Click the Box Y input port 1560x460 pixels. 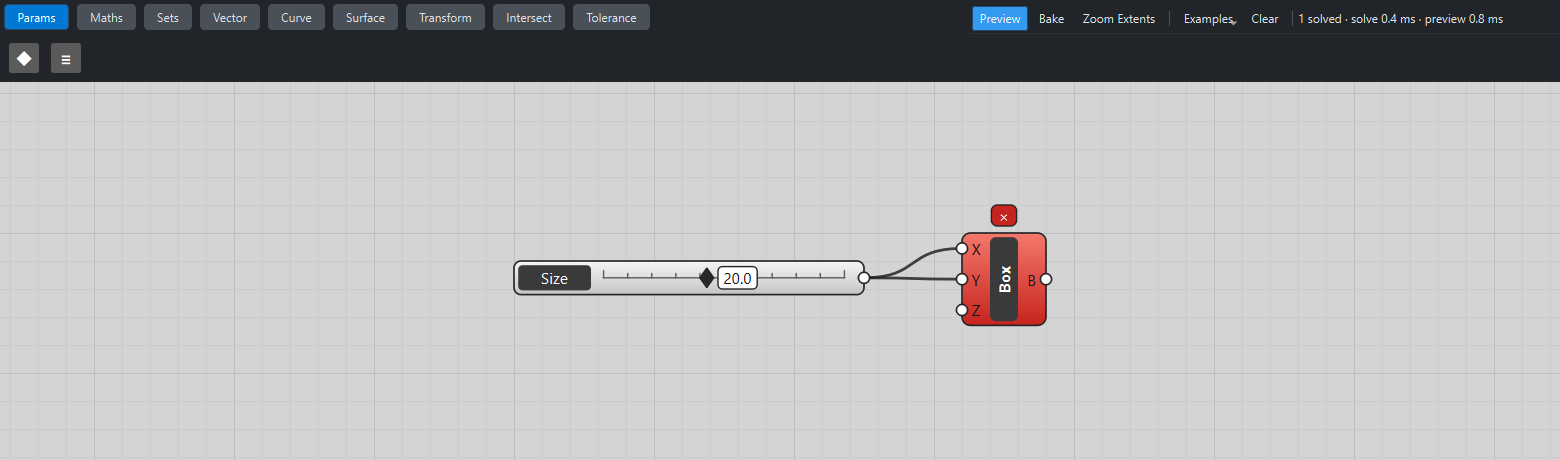[962, 279]
